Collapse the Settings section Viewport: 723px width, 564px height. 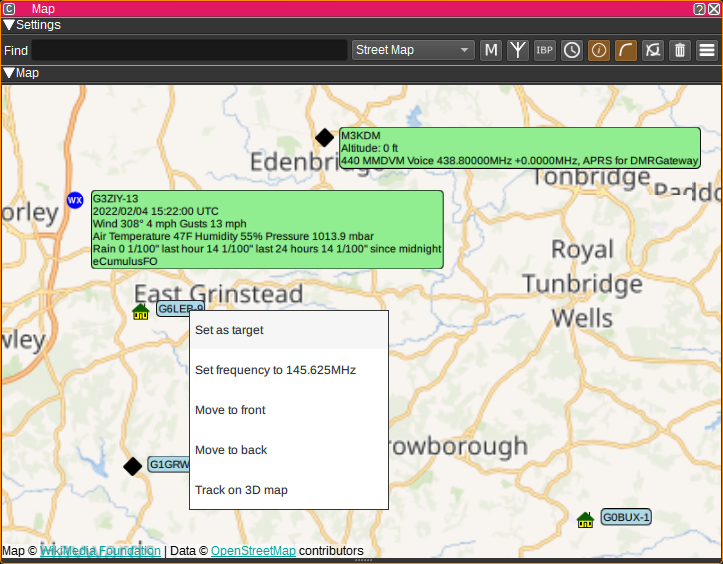coord(9,25)
